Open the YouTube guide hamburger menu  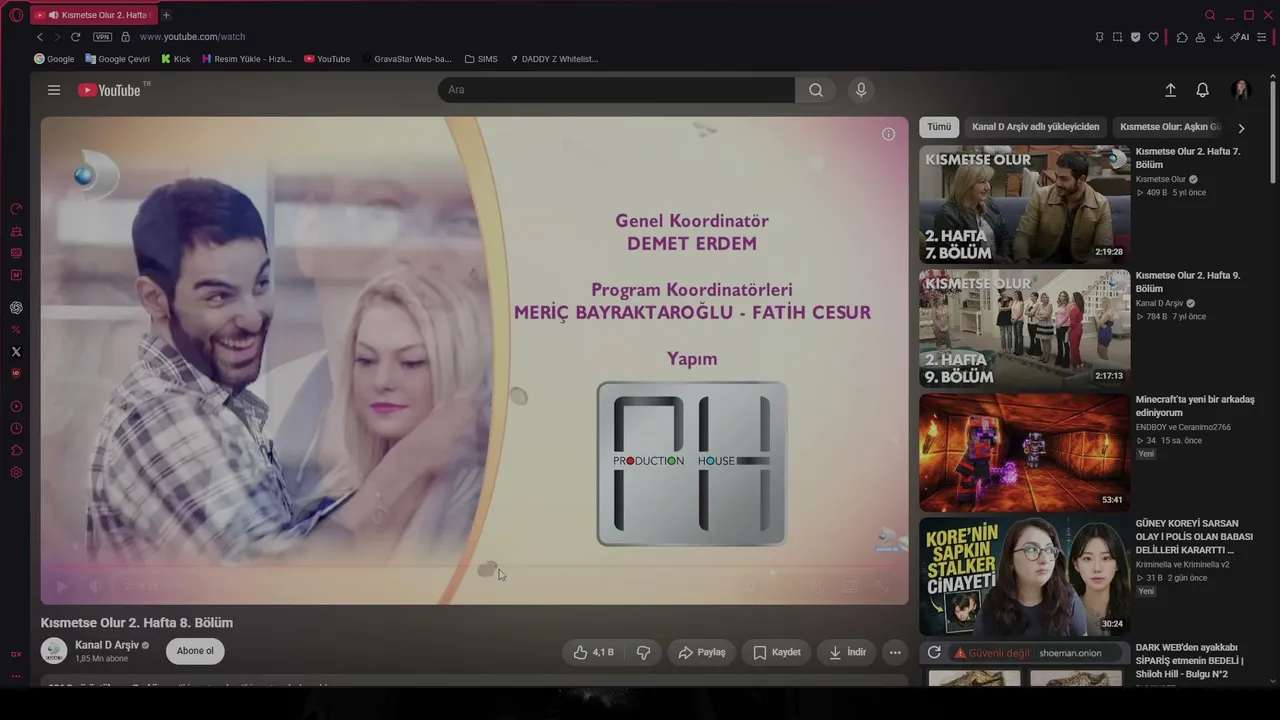click(54, 90)
